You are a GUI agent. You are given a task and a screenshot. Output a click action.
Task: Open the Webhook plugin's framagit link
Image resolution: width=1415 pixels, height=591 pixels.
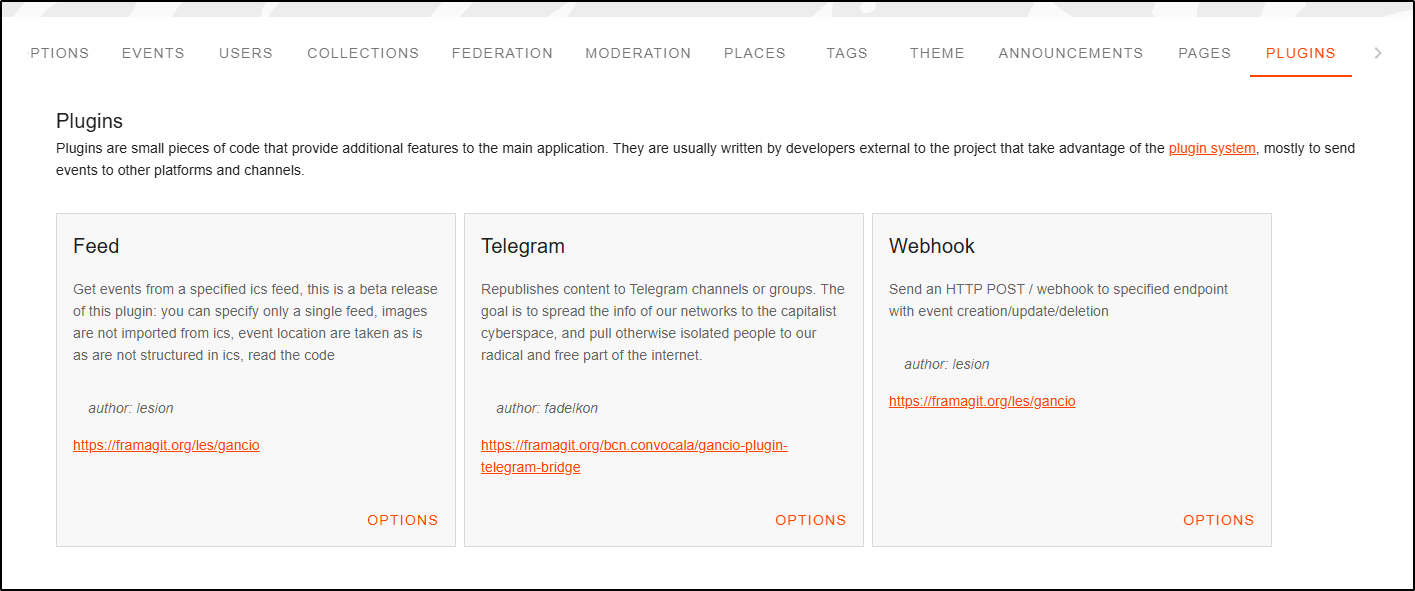pyautogui.click(x=982, y=401)
